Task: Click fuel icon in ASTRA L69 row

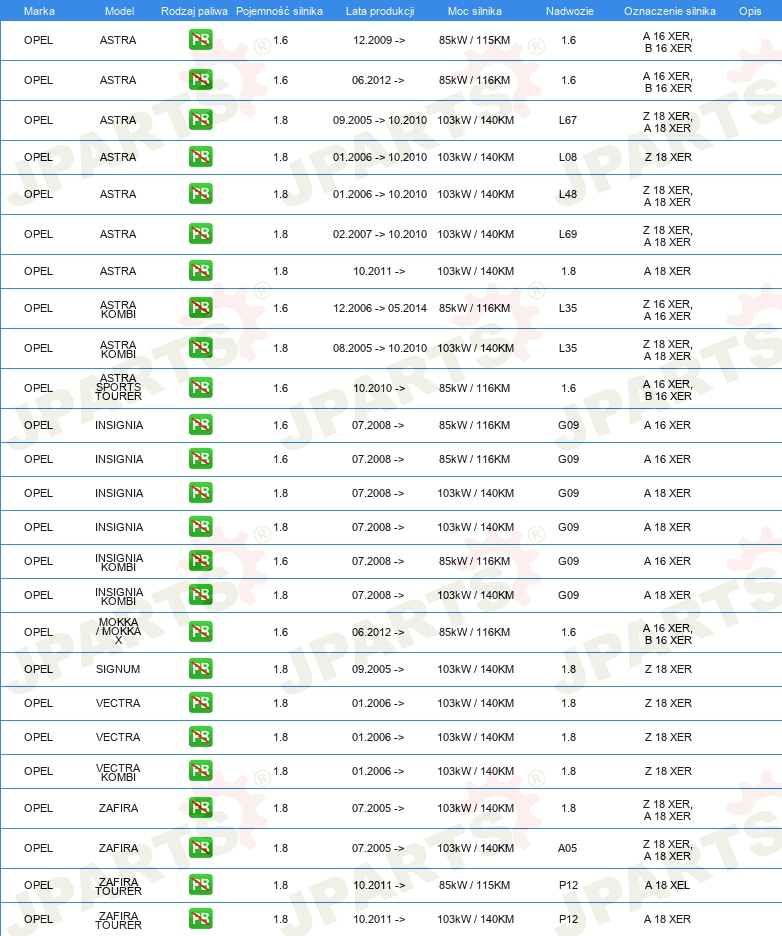Action: tap(201, 234)
